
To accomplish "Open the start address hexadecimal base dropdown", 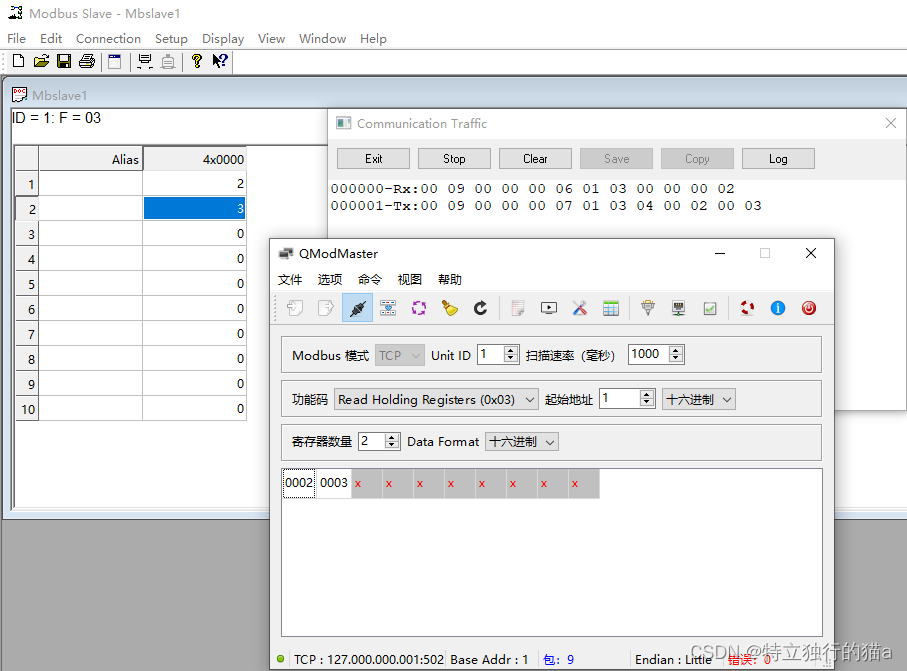I will (699, 399).
